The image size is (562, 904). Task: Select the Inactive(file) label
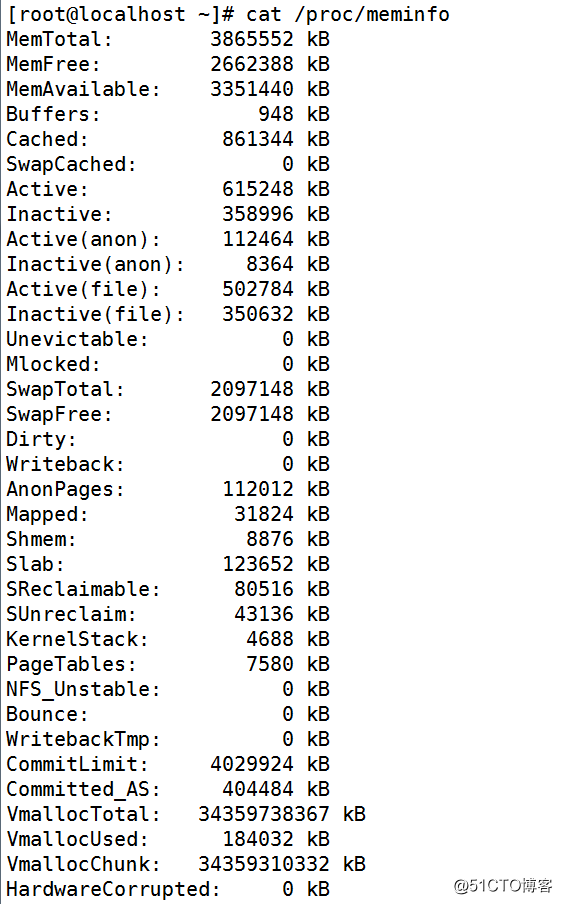pyautogui.click(x=95, y=314)
